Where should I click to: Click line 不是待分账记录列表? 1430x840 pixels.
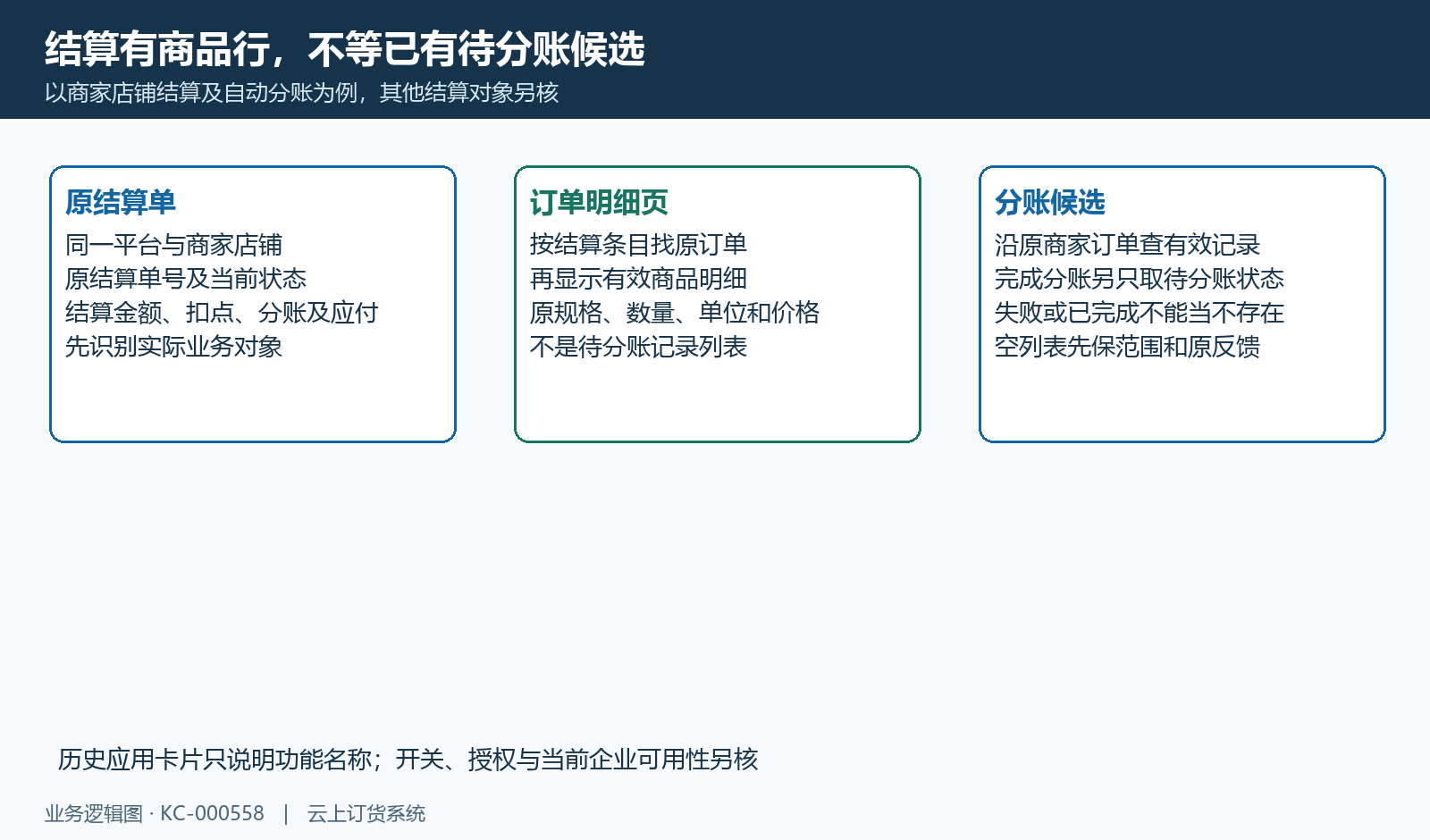(639, 347)
